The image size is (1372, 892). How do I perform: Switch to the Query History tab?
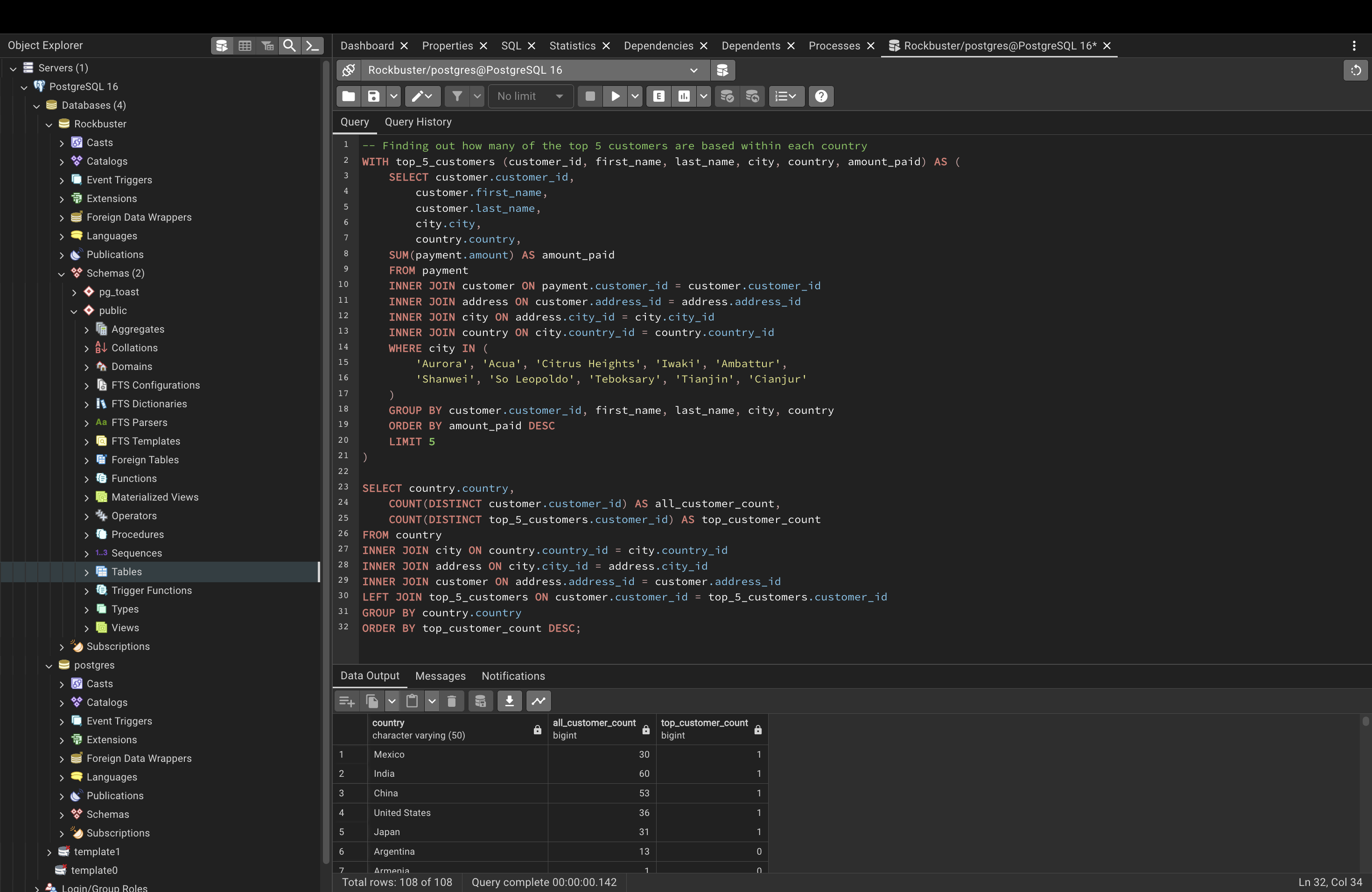coord(418,122)
